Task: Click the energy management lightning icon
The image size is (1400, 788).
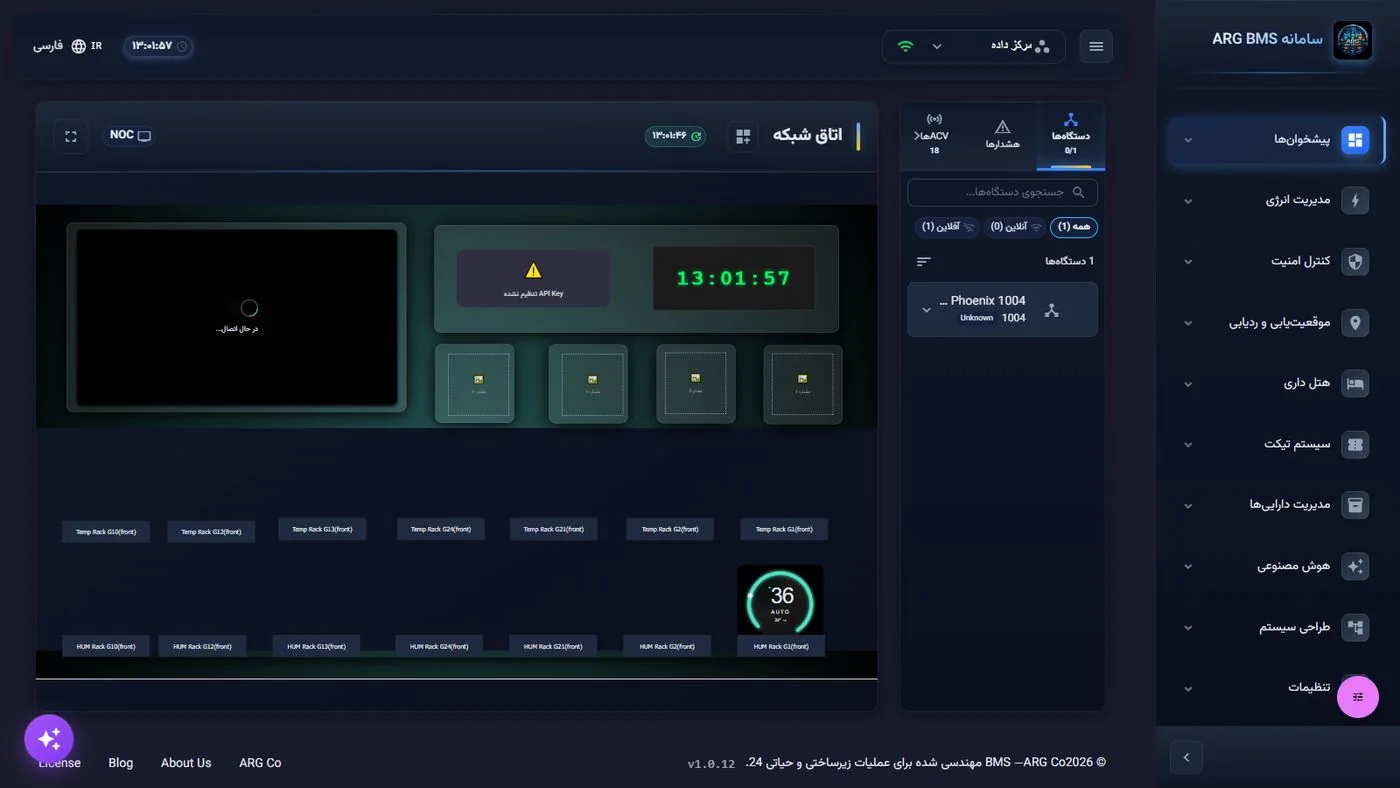Action: [1355, 200]
